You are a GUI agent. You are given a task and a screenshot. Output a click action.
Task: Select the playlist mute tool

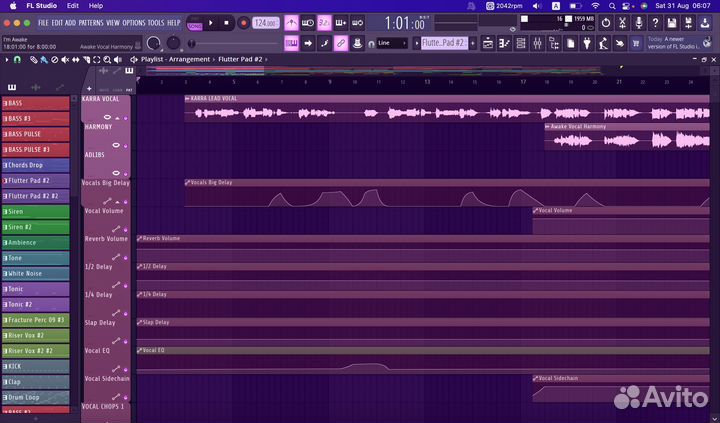point(65,60)
